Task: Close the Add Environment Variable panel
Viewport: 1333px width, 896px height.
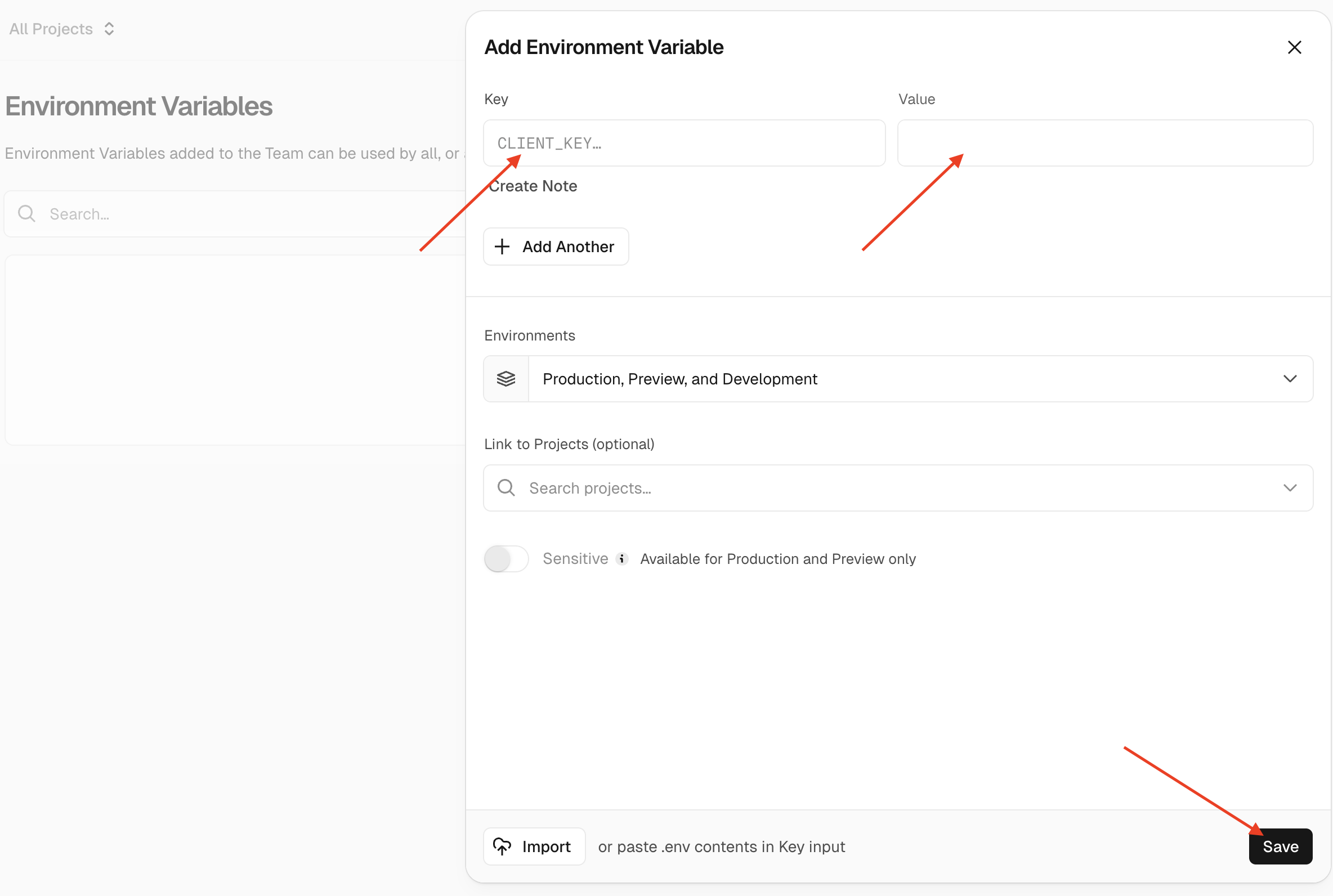Action: tap(1294, 47)
